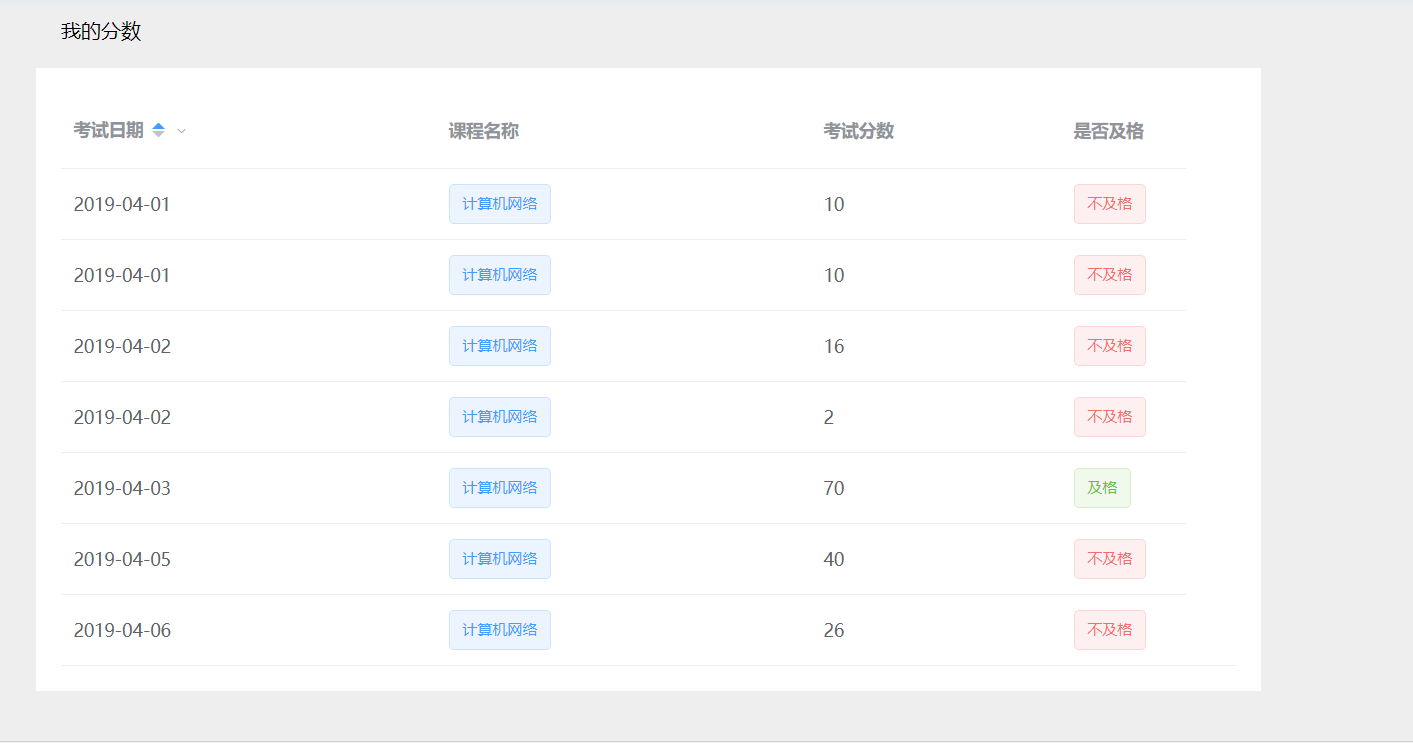Click the 我的分数 page title
Image resolution: width=1413 pixels, height=743 pixels.
tap(101, 32)
